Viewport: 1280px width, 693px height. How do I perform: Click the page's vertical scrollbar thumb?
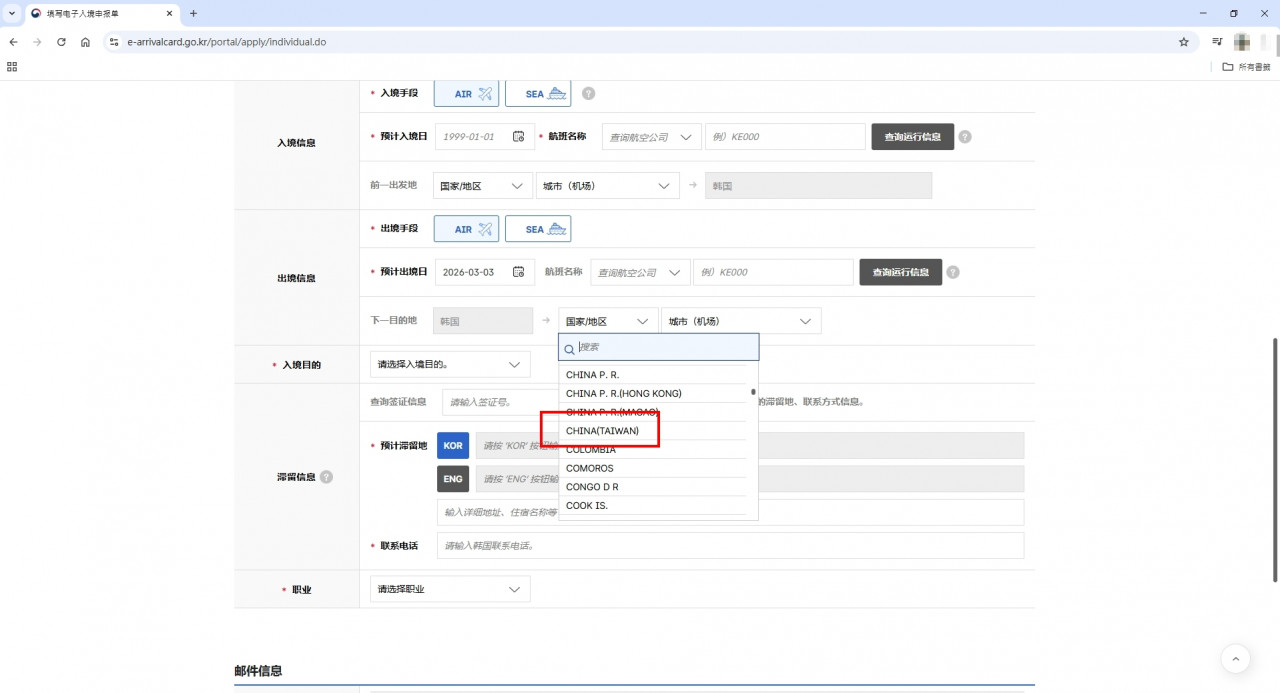click(x=1274, y=460)
